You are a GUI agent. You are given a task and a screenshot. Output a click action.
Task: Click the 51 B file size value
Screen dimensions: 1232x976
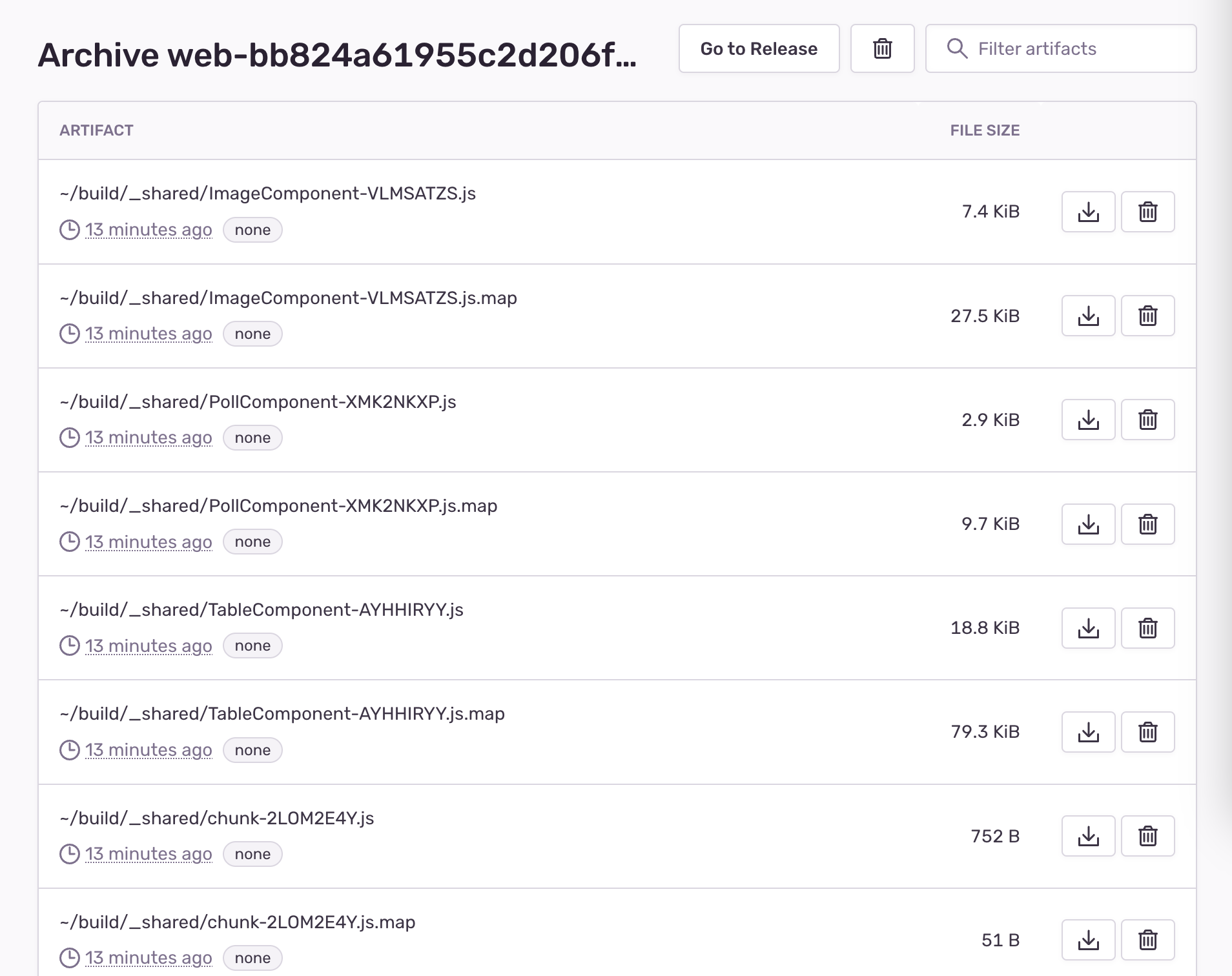coord(1000,940)
